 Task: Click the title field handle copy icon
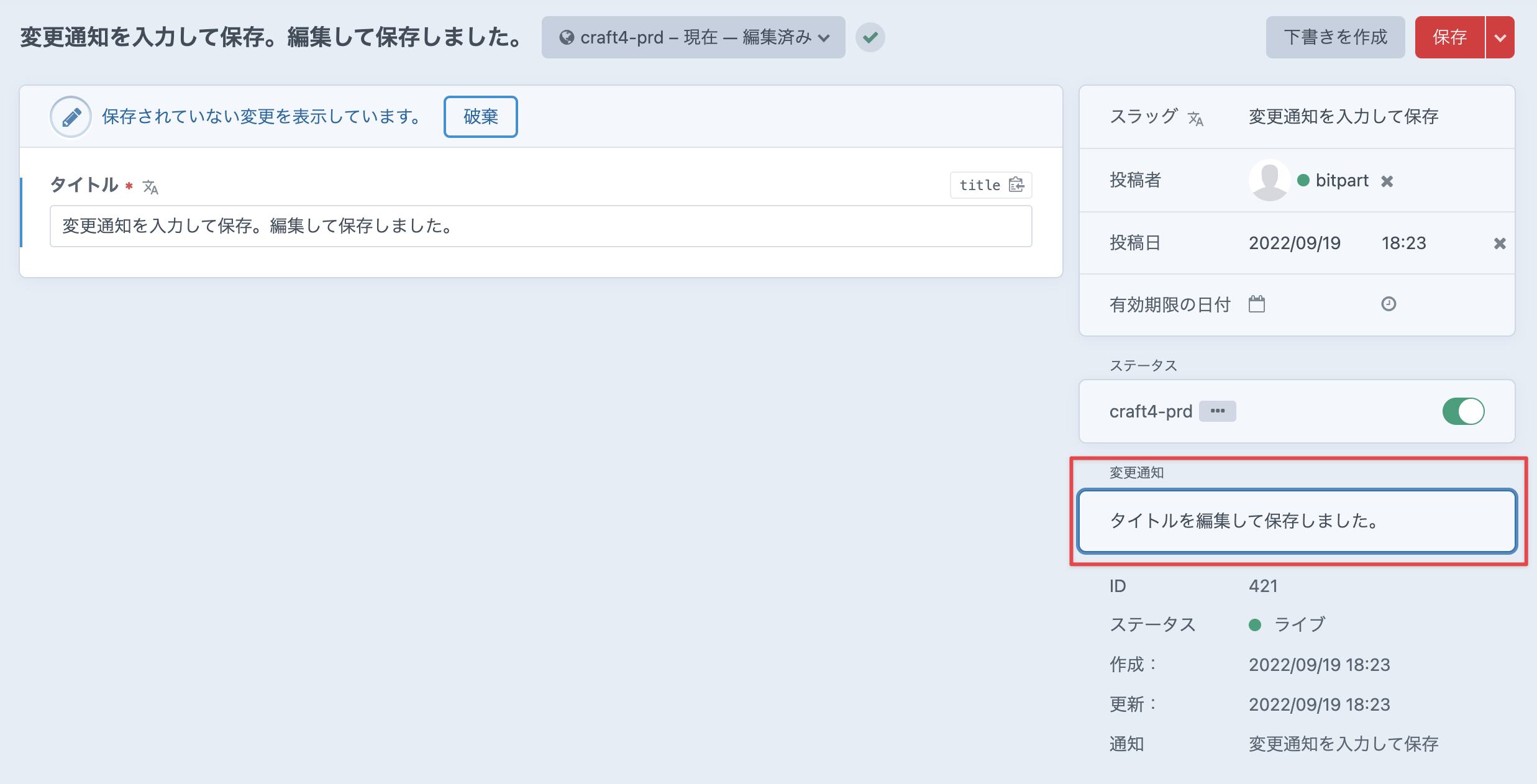[x=1017, y=185]
